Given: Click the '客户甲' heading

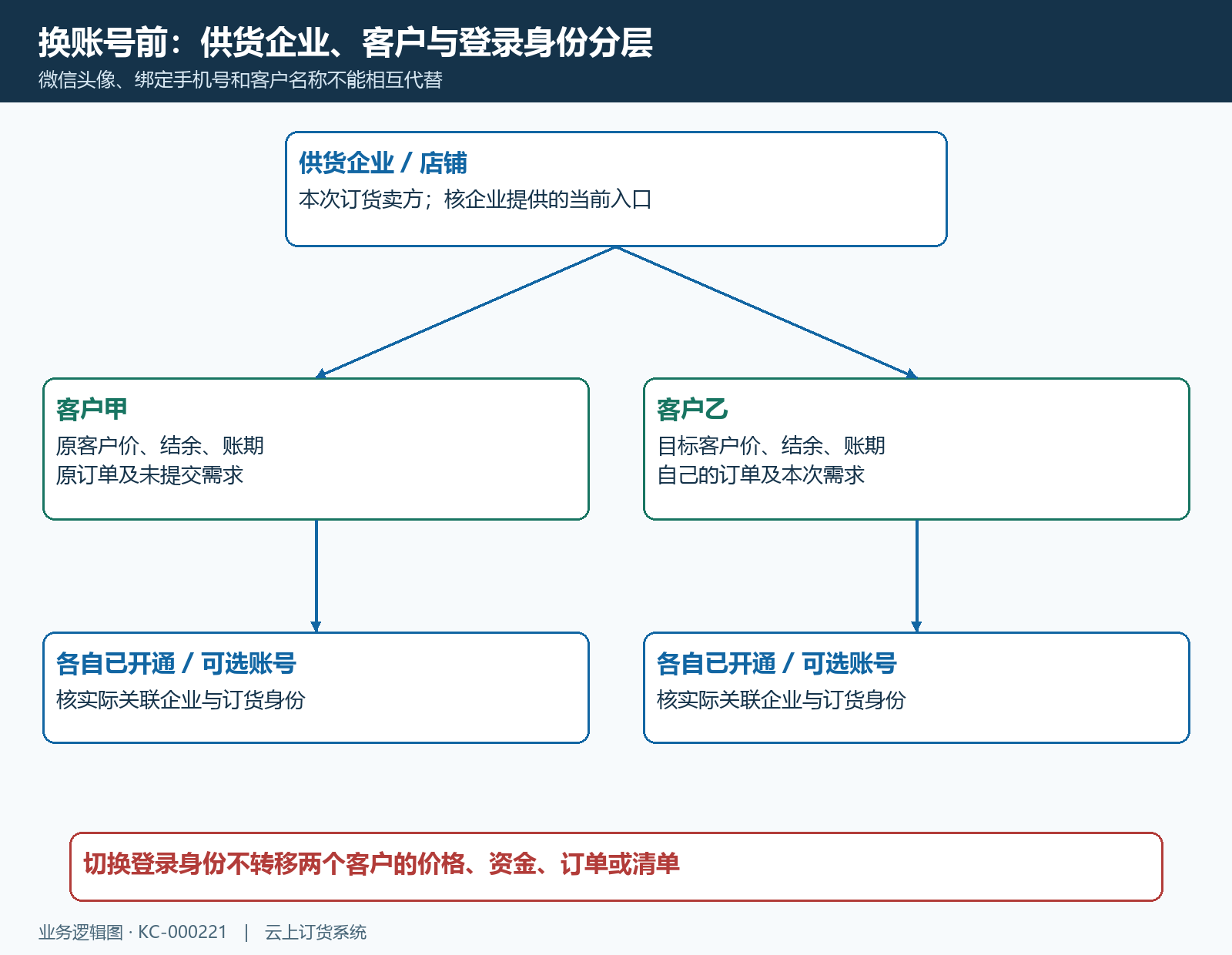Looking at the screenshot, I should [92, 410].
